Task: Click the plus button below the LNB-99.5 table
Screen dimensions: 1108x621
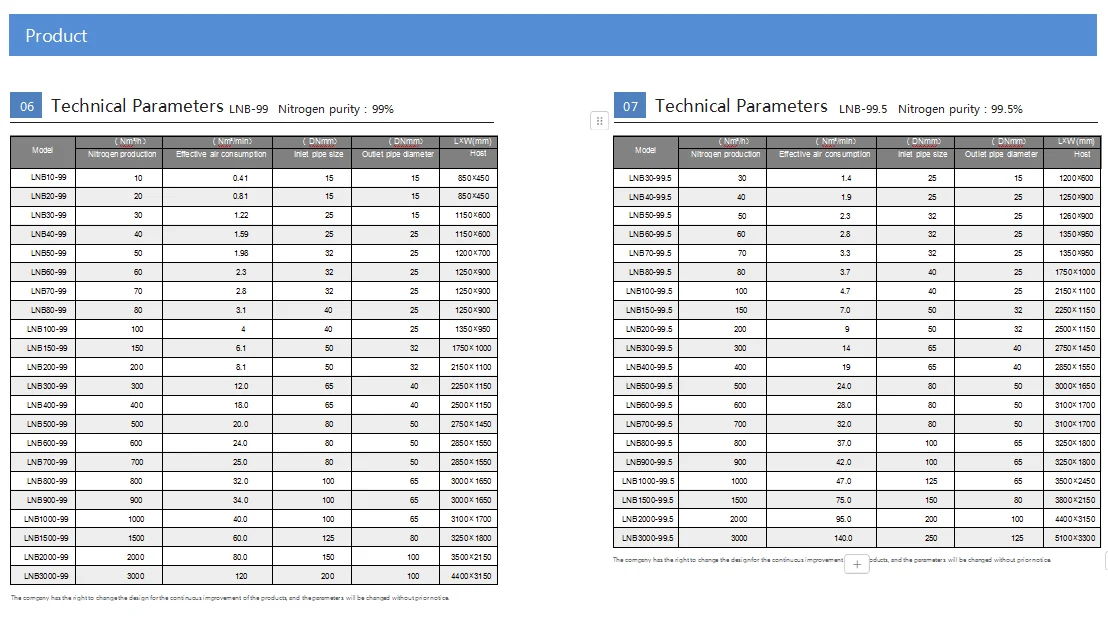Action: 856,564
